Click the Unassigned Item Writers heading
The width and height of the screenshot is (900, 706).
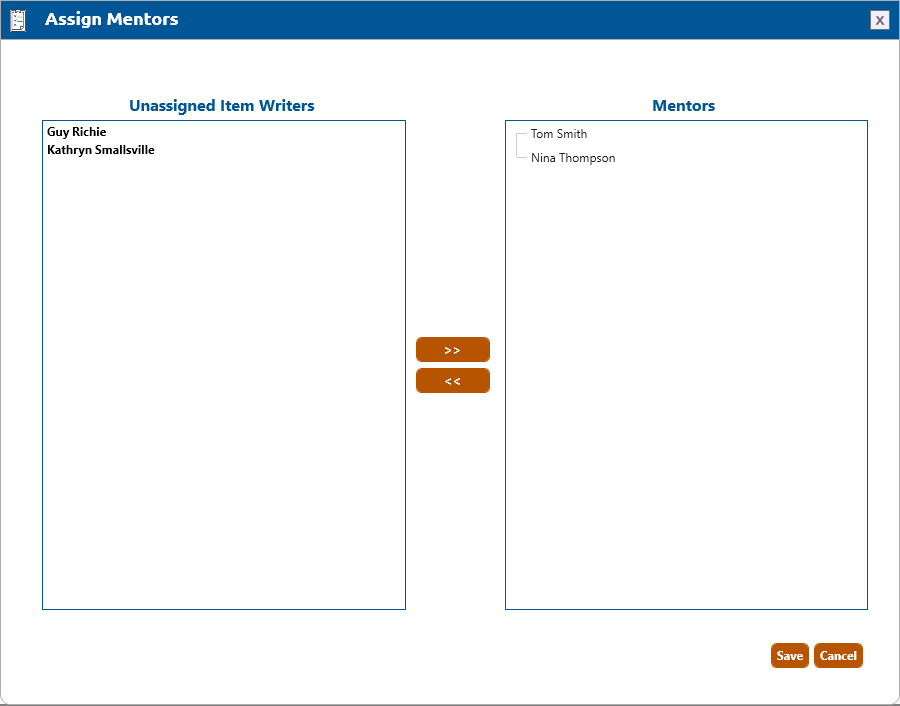click(222, 105)
